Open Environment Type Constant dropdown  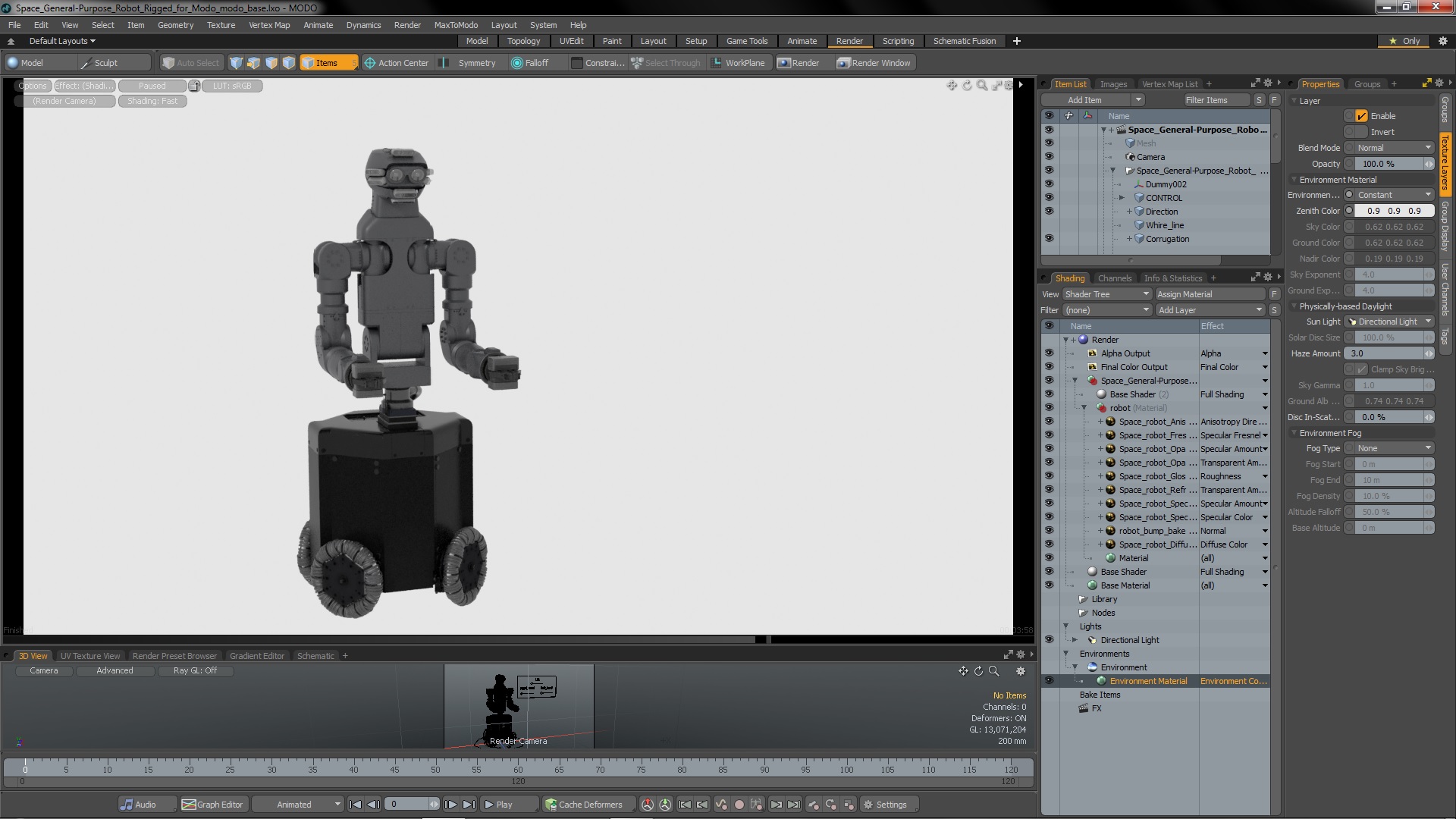[x=1394, y=195]
